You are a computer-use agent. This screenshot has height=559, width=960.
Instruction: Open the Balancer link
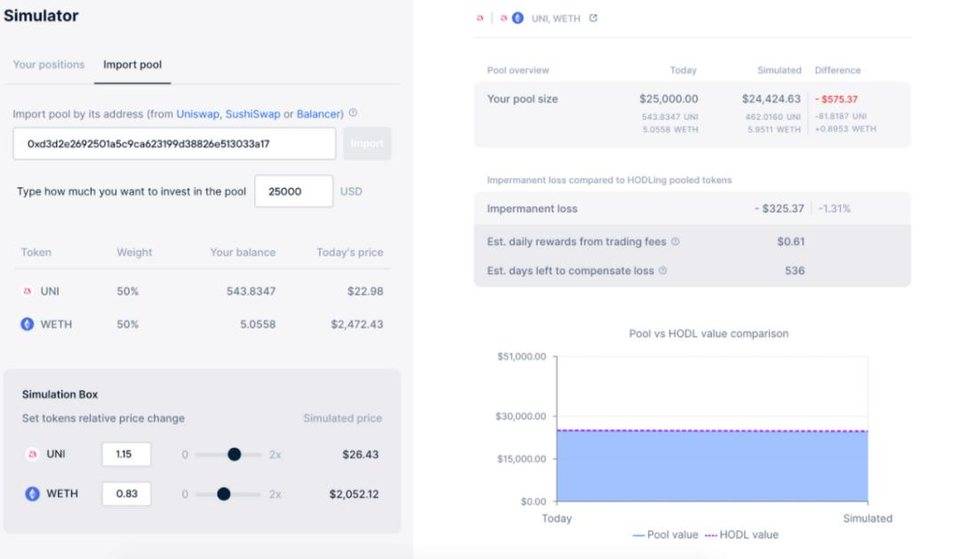pyautogui.click(x=319, y=114)
